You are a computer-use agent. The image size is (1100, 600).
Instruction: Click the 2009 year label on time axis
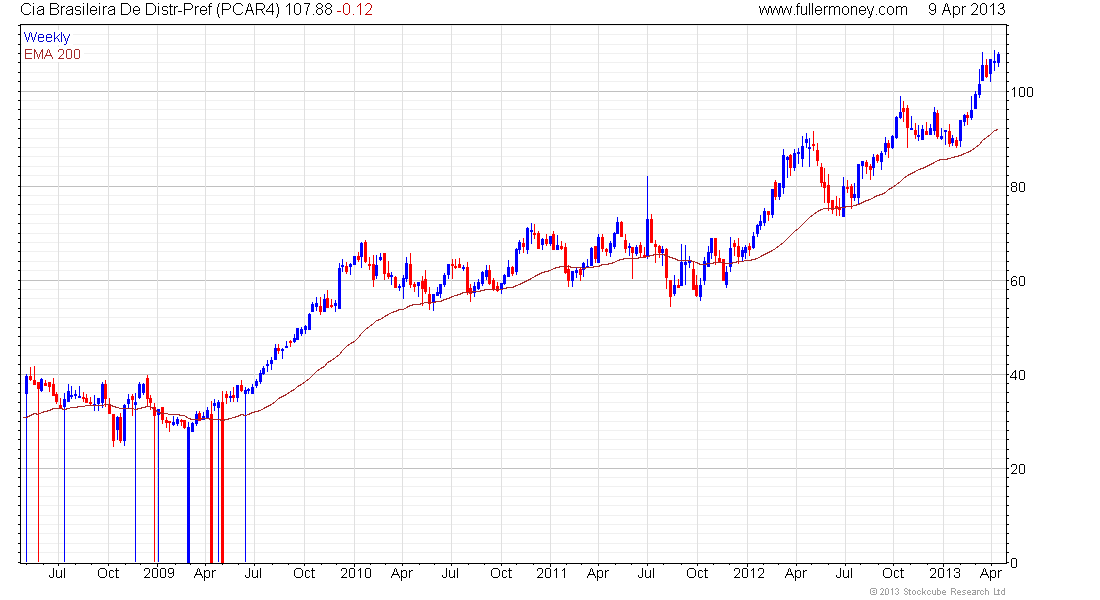tap(159, 573)
